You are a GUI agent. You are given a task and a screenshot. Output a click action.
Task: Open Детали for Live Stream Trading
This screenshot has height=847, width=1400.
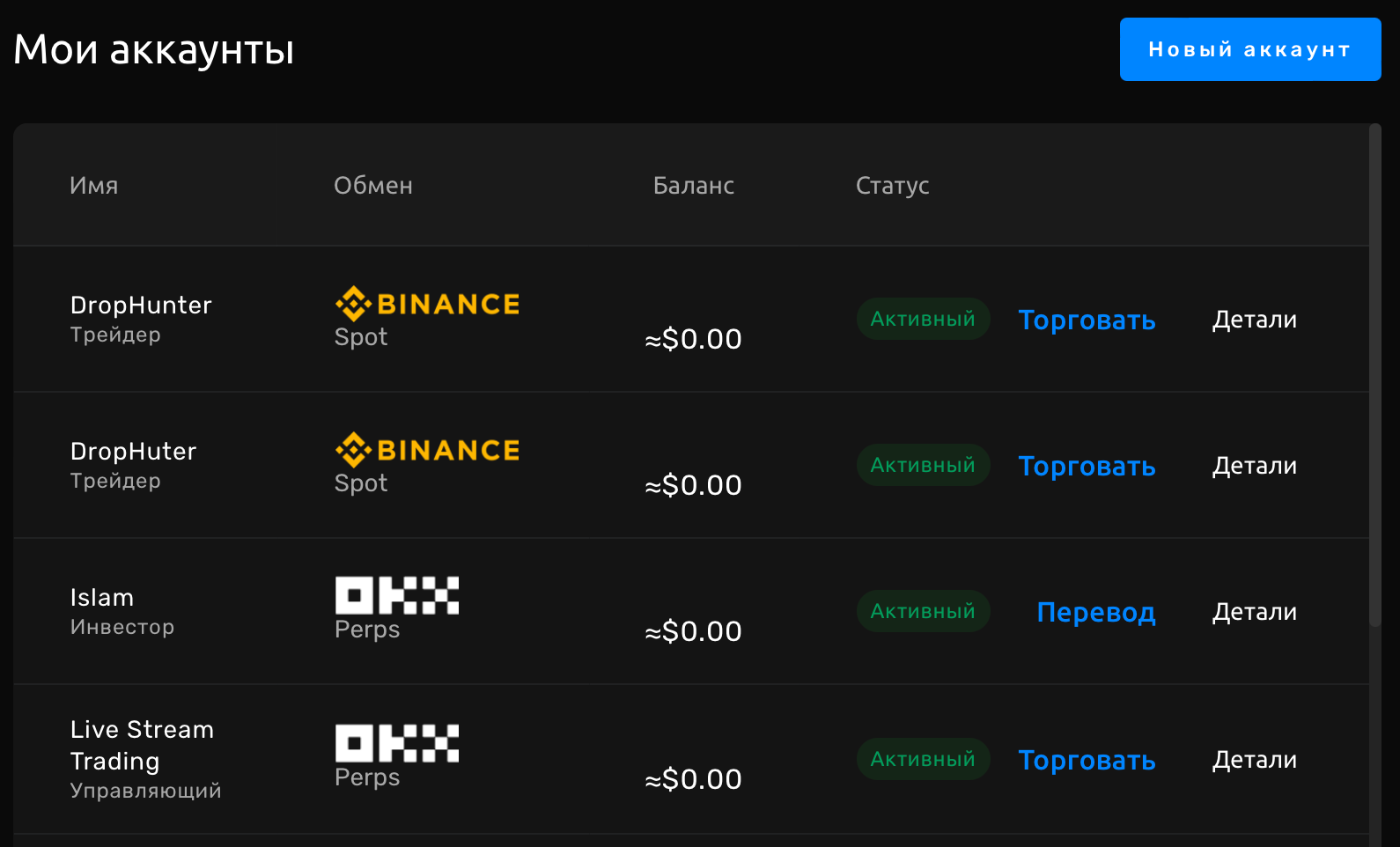point(1254,760)
